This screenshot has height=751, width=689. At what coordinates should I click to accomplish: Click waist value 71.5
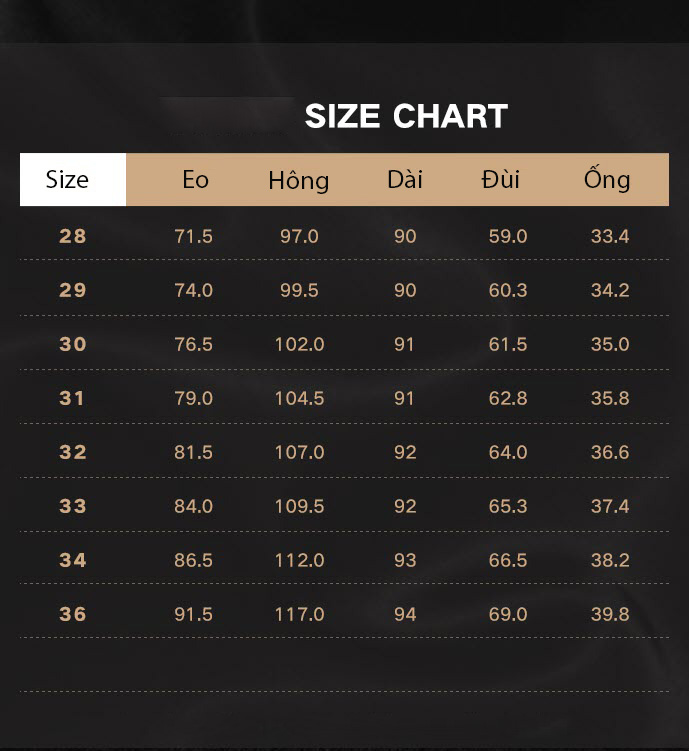(x=193, y=236)
